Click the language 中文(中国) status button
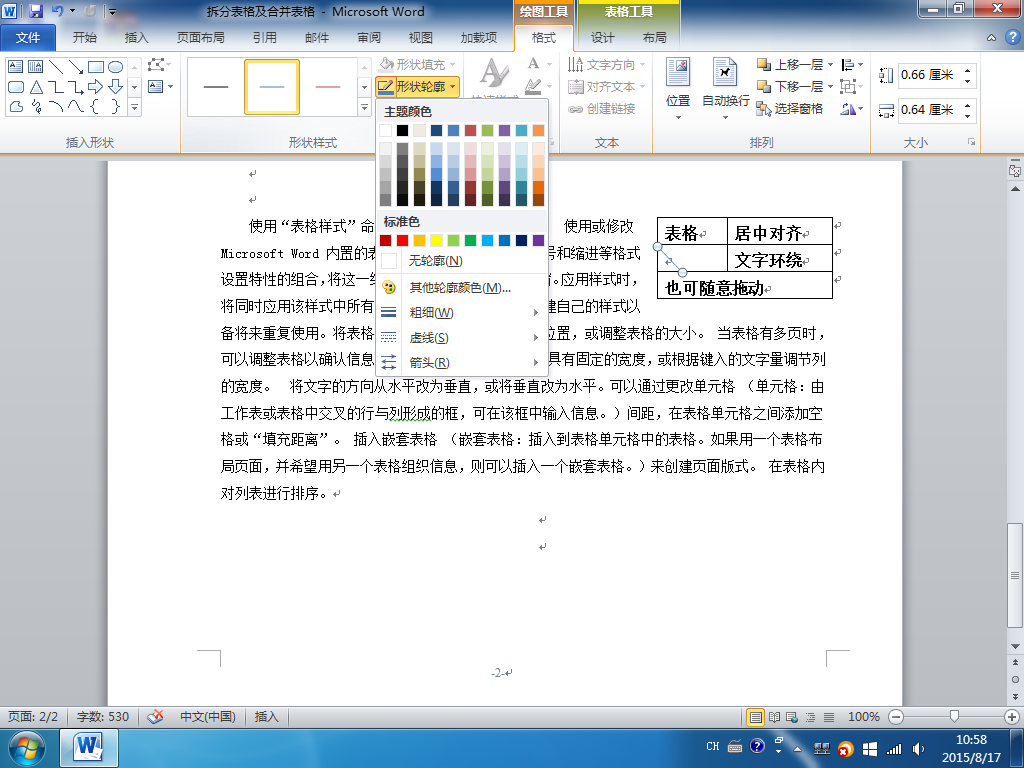Viewport: 1024px width, 768px height. coord(208,716)
